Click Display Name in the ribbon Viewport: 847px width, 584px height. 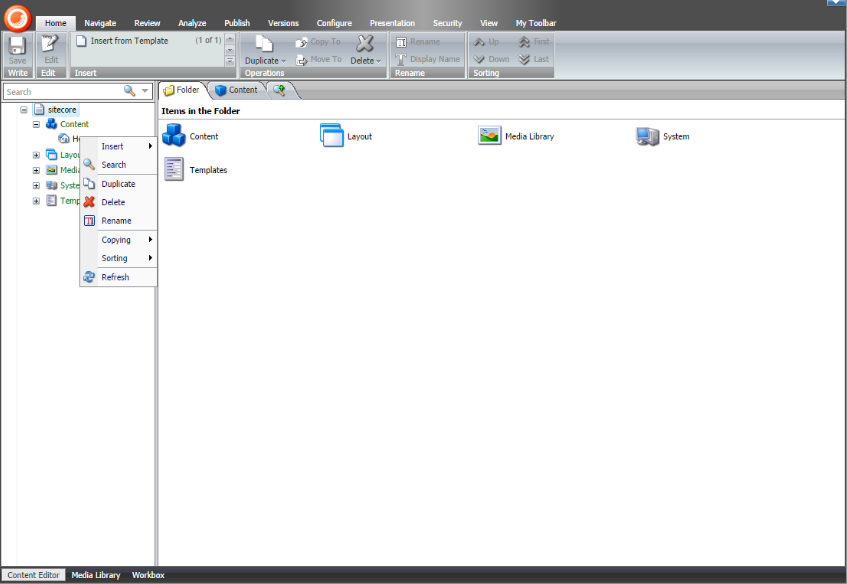click(x=428, y=59)
